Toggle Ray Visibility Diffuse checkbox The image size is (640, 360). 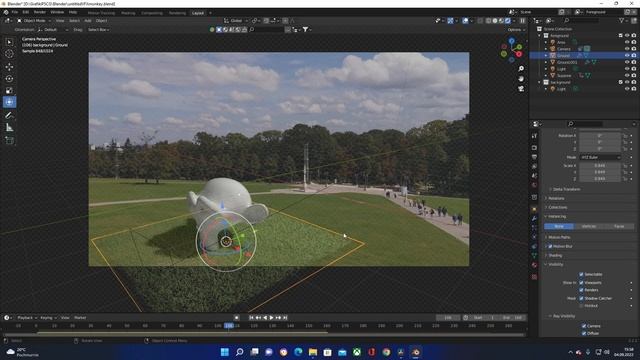click(584, 333)
